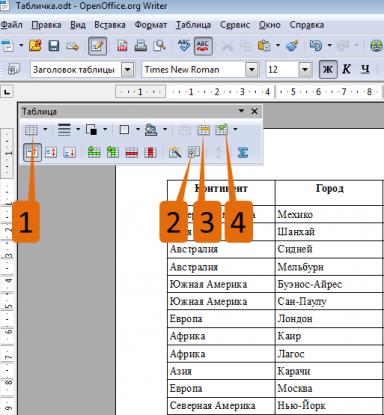Delete the table column
The height and width of the screenshot is (415, 384).
(x=150, y=153)
